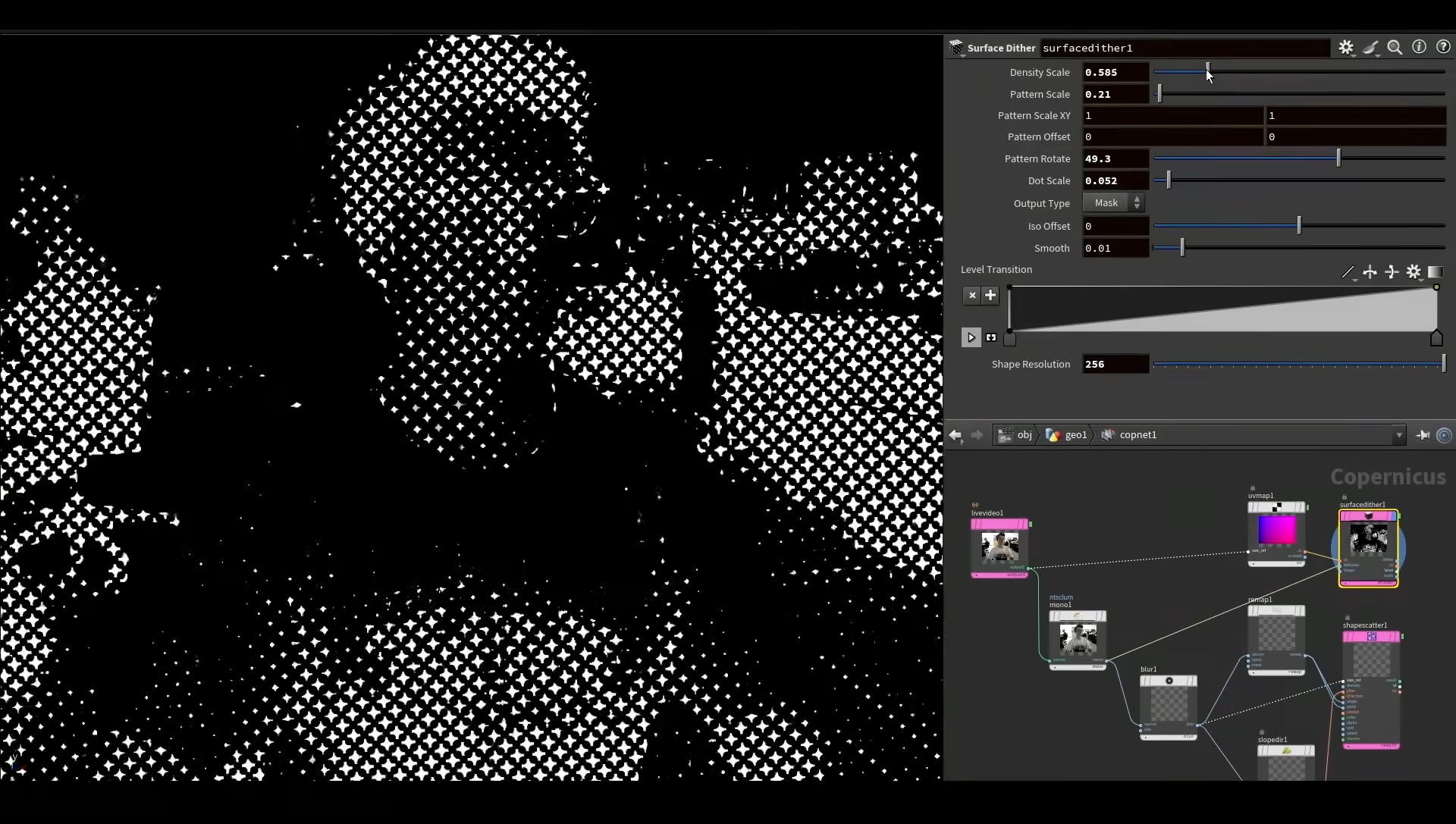Click the Surface Dither operator type icon

956,47
